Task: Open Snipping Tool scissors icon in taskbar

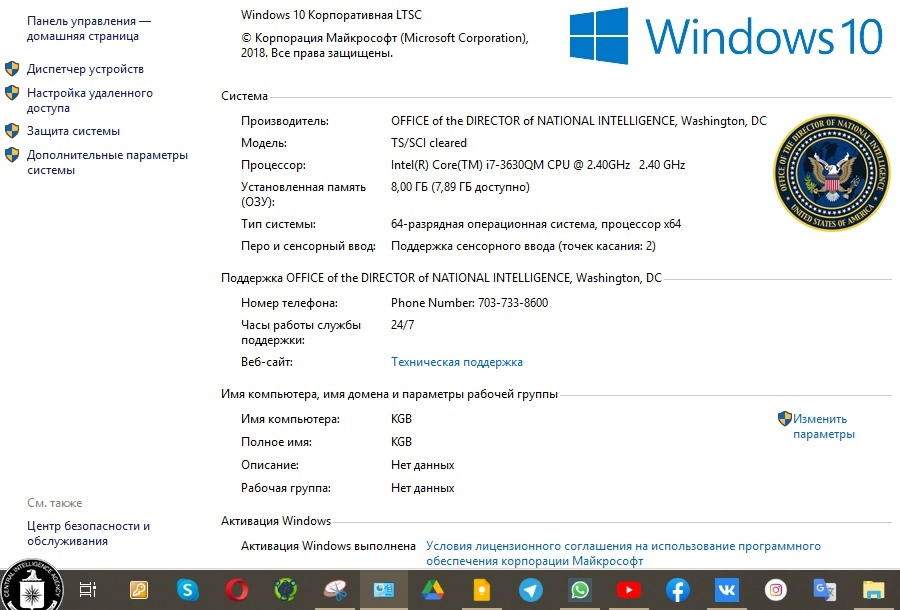Action: pyautogui.click(x=335, y=589)
